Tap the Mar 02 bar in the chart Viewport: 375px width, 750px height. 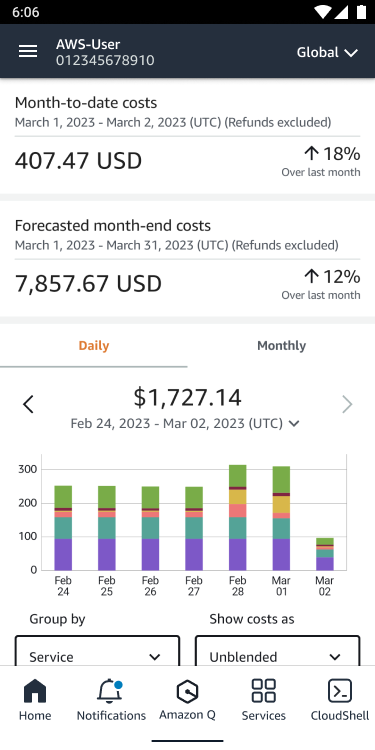[x=325, y=554]
